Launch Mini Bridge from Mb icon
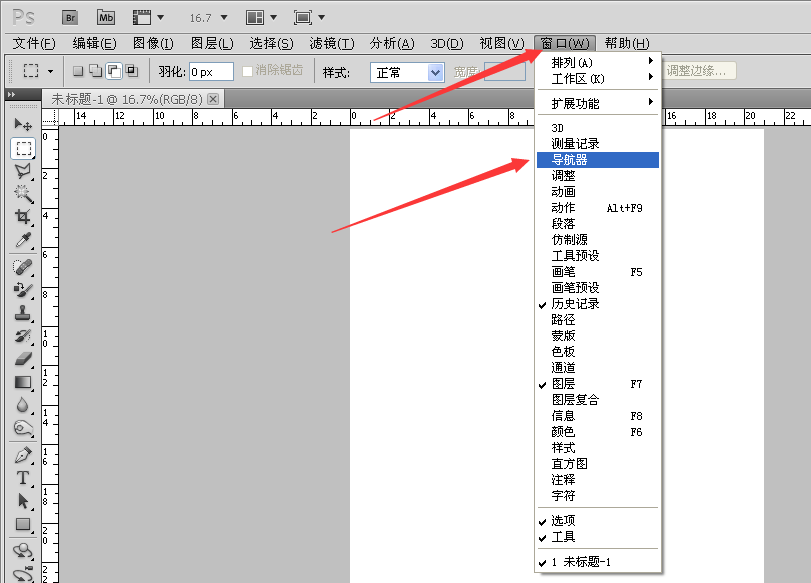 pos(106,18)
